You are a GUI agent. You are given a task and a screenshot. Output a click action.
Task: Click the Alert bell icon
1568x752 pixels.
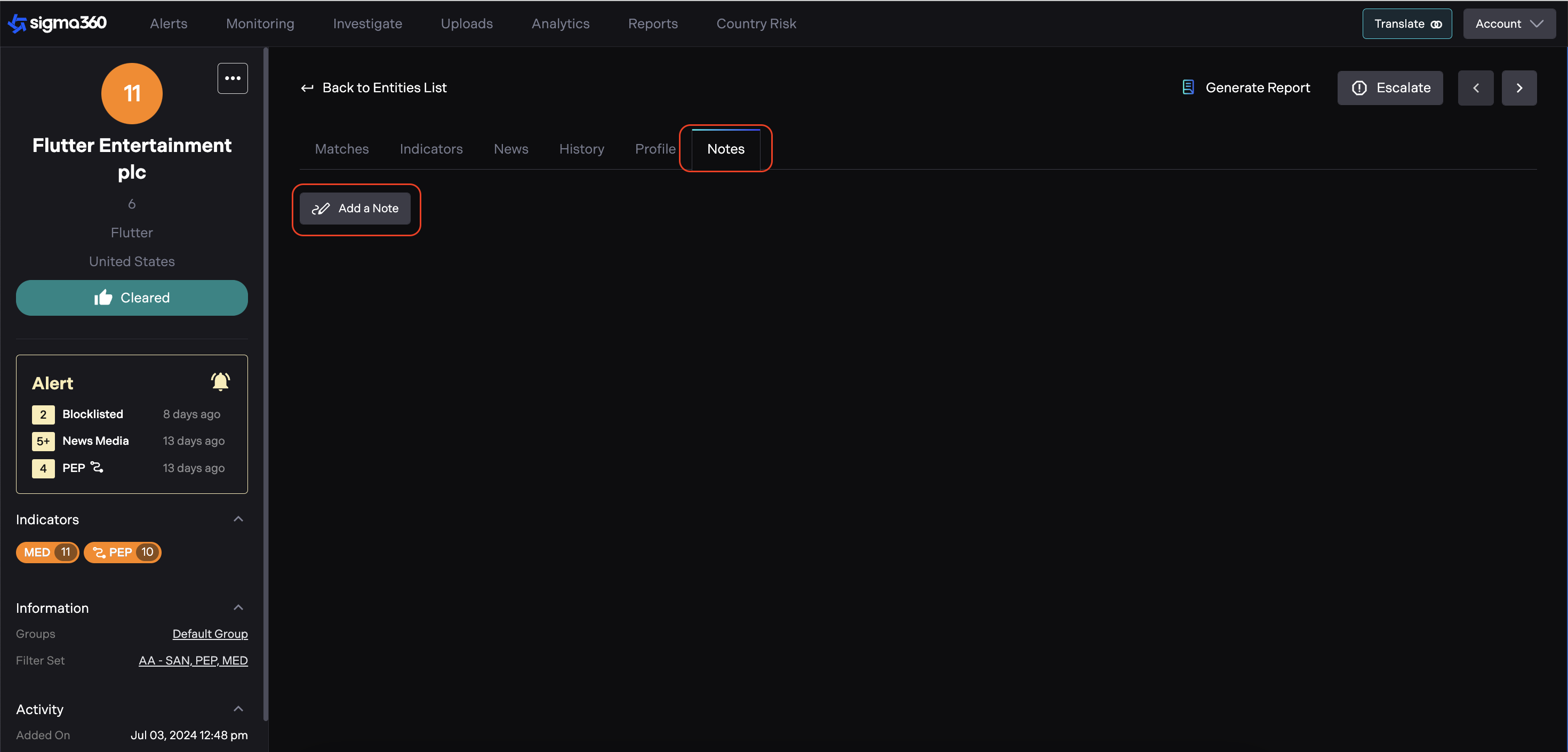(x=220, y=382)
